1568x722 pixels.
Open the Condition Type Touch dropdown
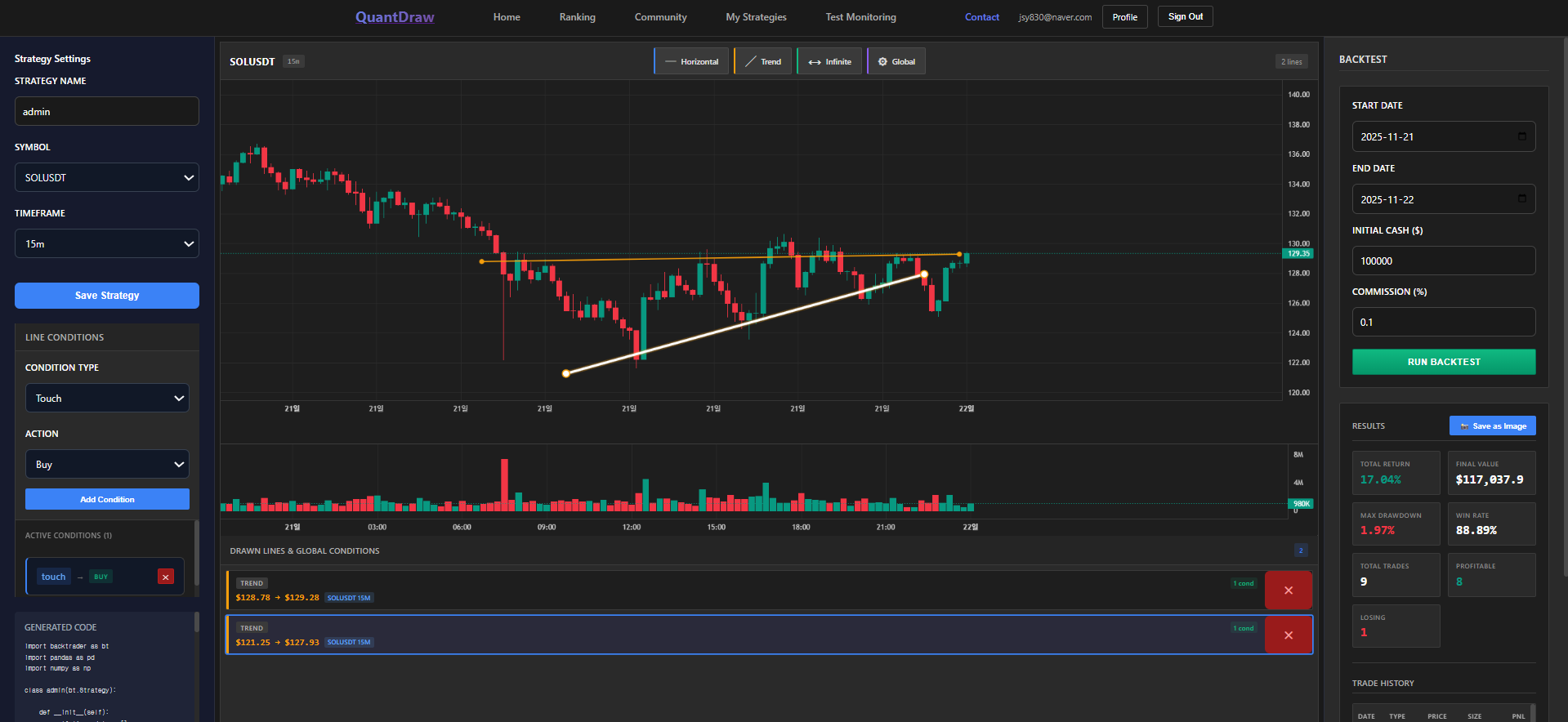pyautogui.click(x=107, y=398)
